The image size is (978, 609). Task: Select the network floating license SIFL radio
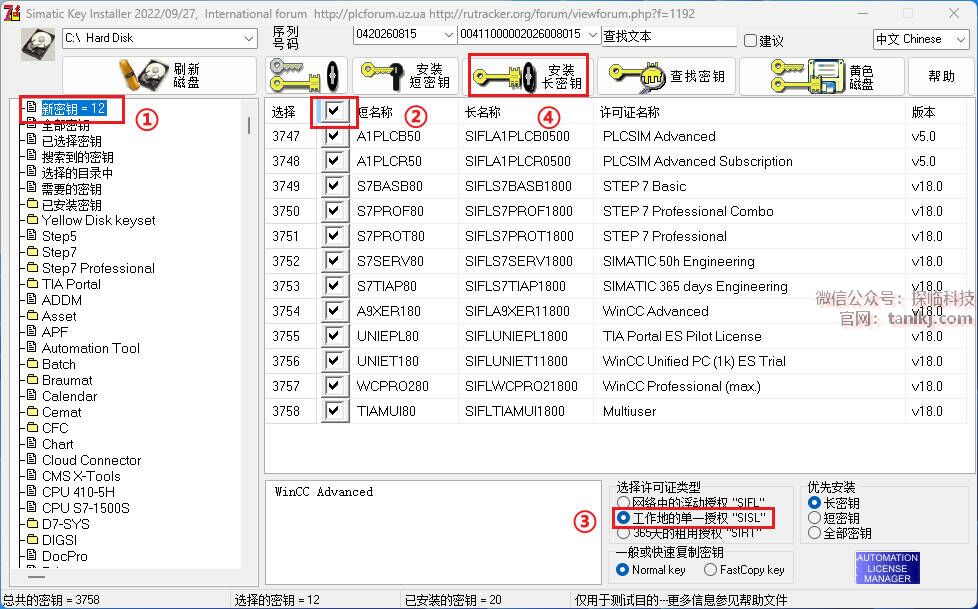pos(623,502)
